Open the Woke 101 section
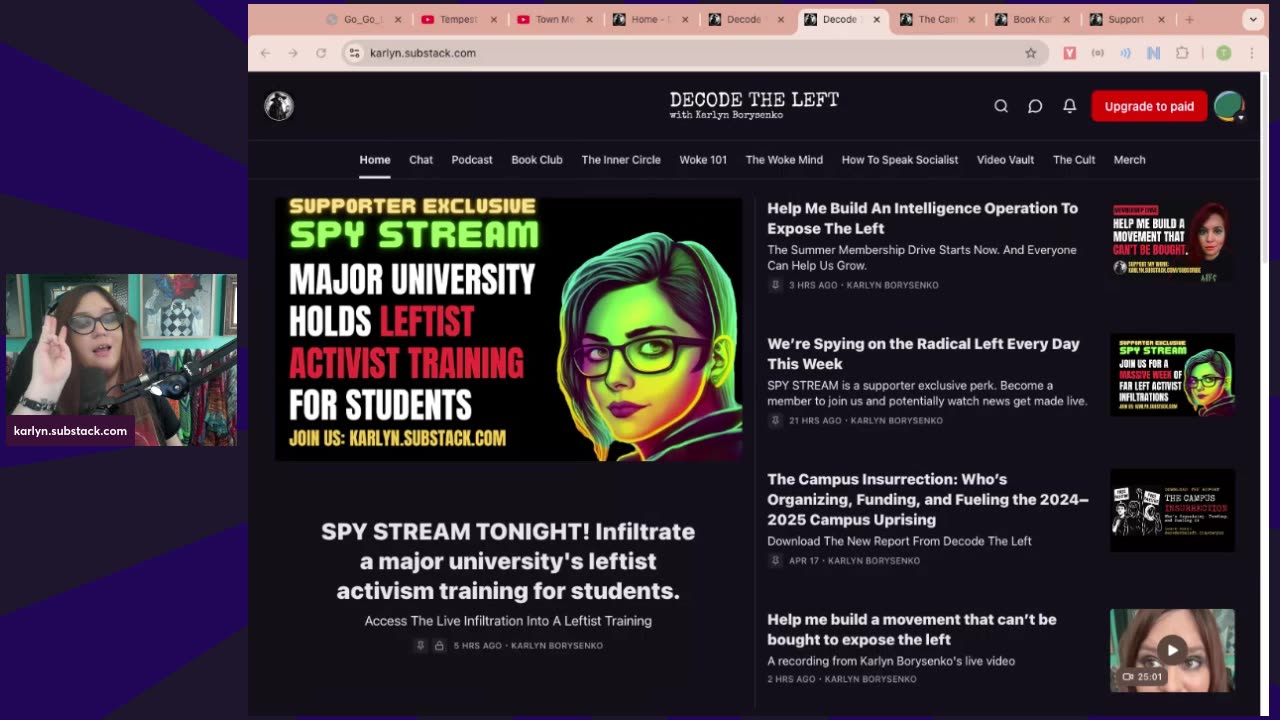The image size is (1280, 720). tap(703, 160)
